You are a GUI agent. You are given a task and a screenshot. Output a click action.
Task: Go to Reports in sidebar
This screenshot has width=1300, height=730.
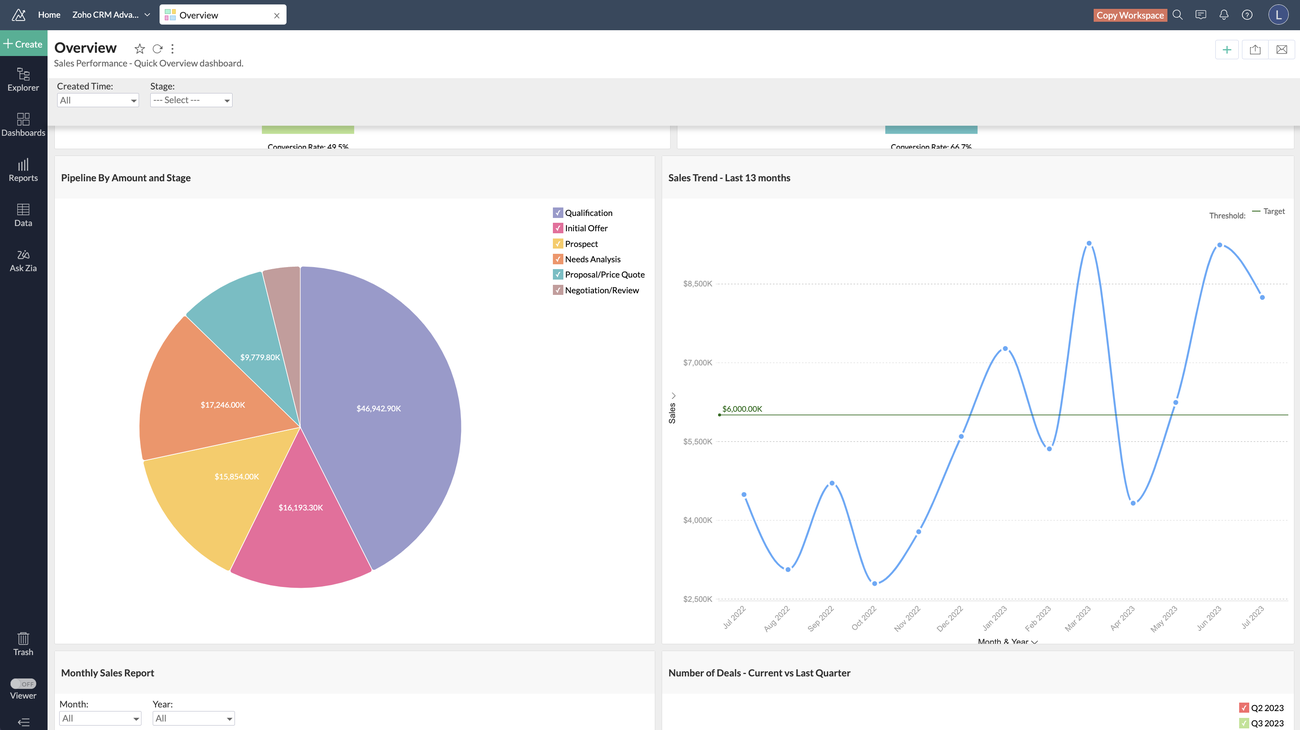(23, 169)
